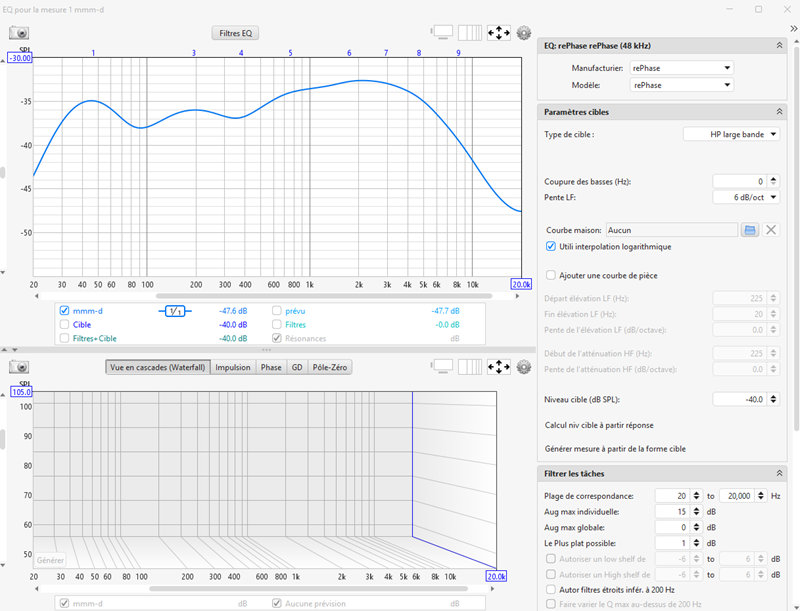Image resolution: width=800 pixels, height=611 pixels.
Task: Capture the waterfall graph with the camera icon
Action: click(19, 367)
